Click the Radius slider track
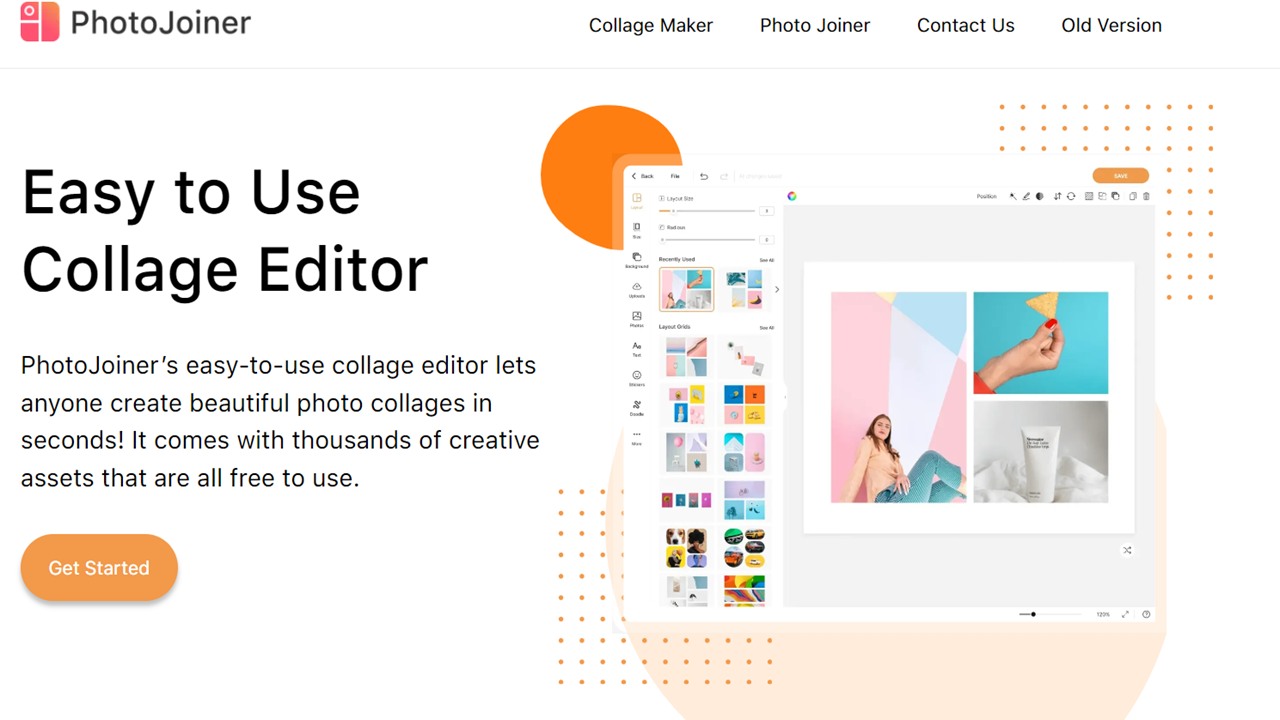The image size is (1280, 720). click(707, 240)
